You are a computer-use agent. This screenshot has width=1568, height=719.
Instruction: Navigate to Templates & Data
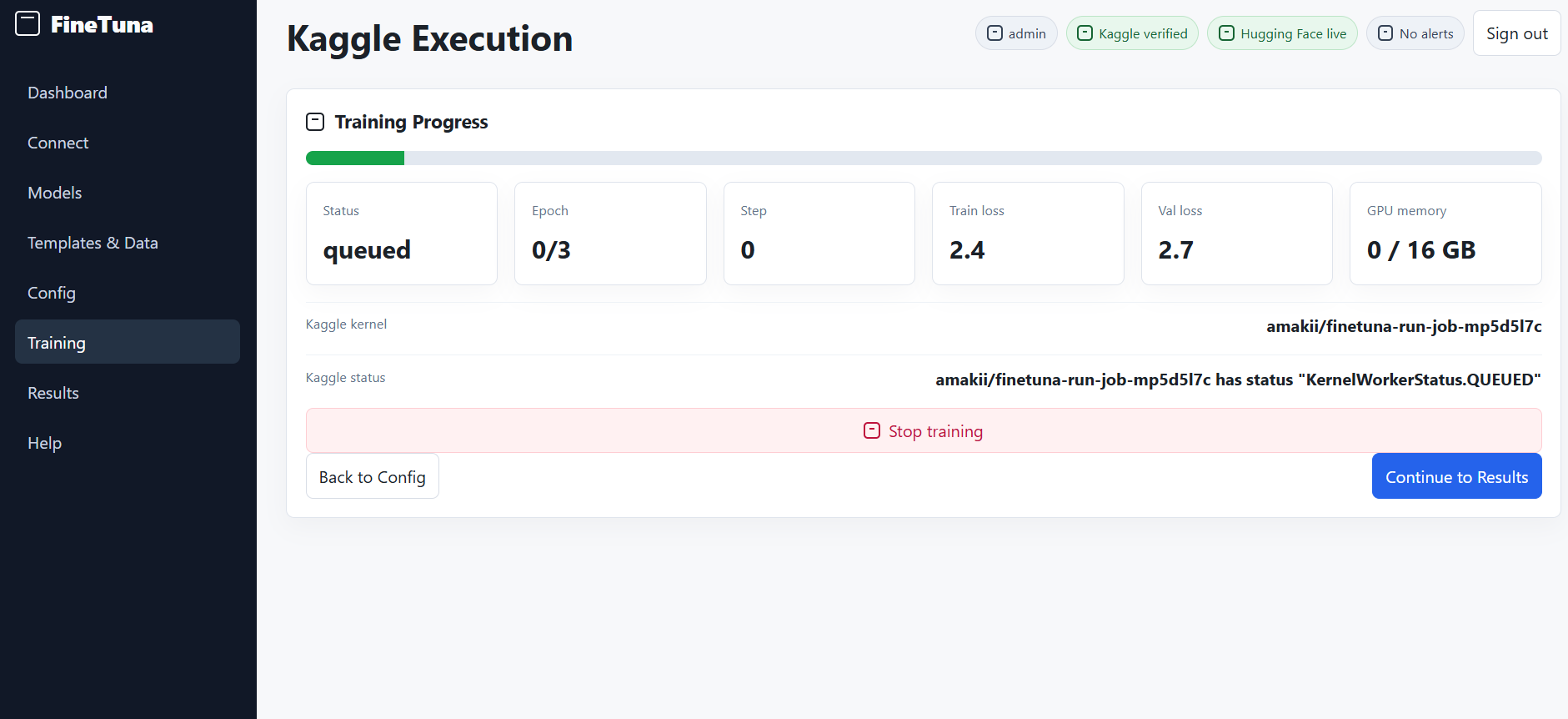[x=128, y=243]
